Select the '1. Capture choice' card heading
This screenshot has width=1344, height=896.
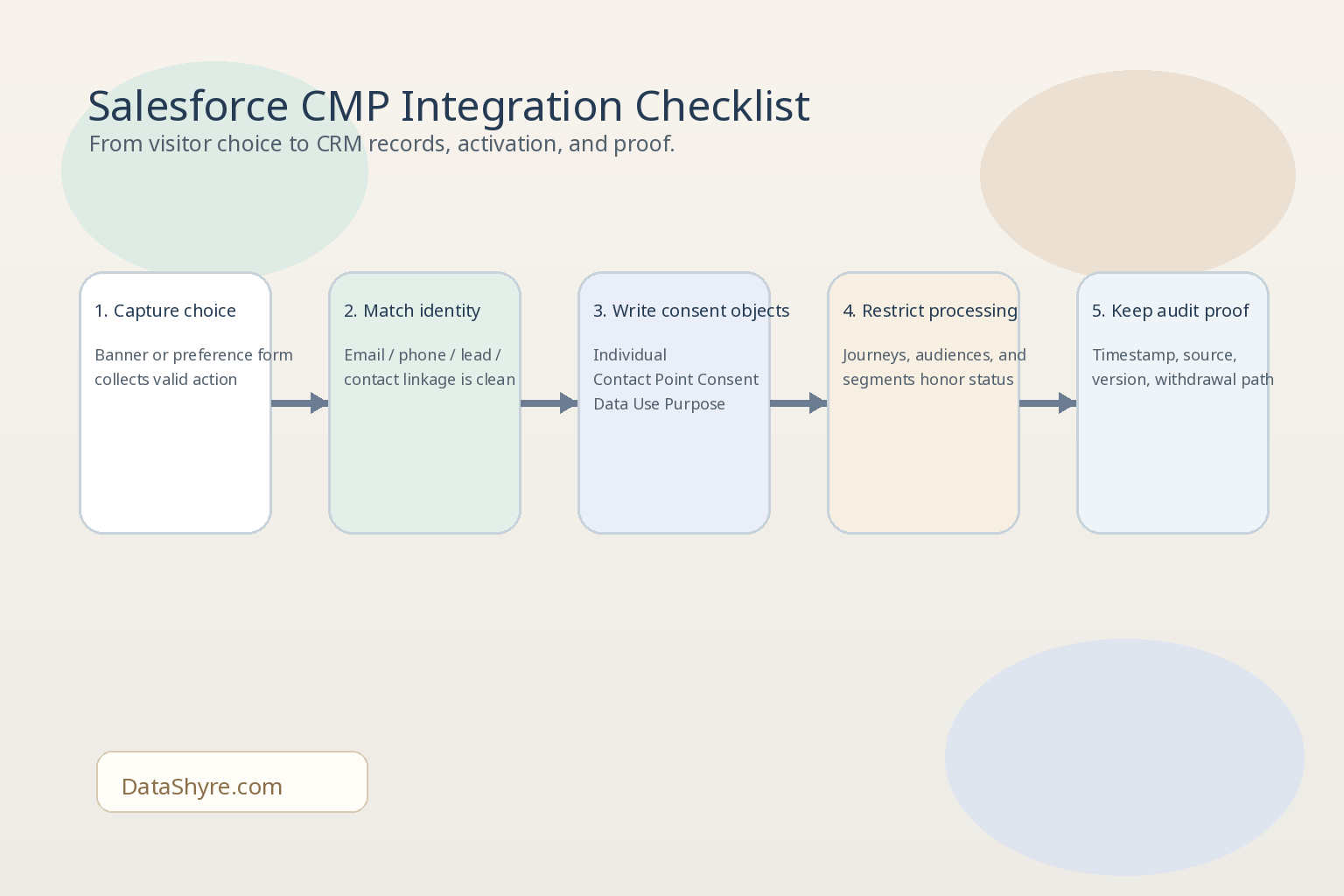coord(165,311)
